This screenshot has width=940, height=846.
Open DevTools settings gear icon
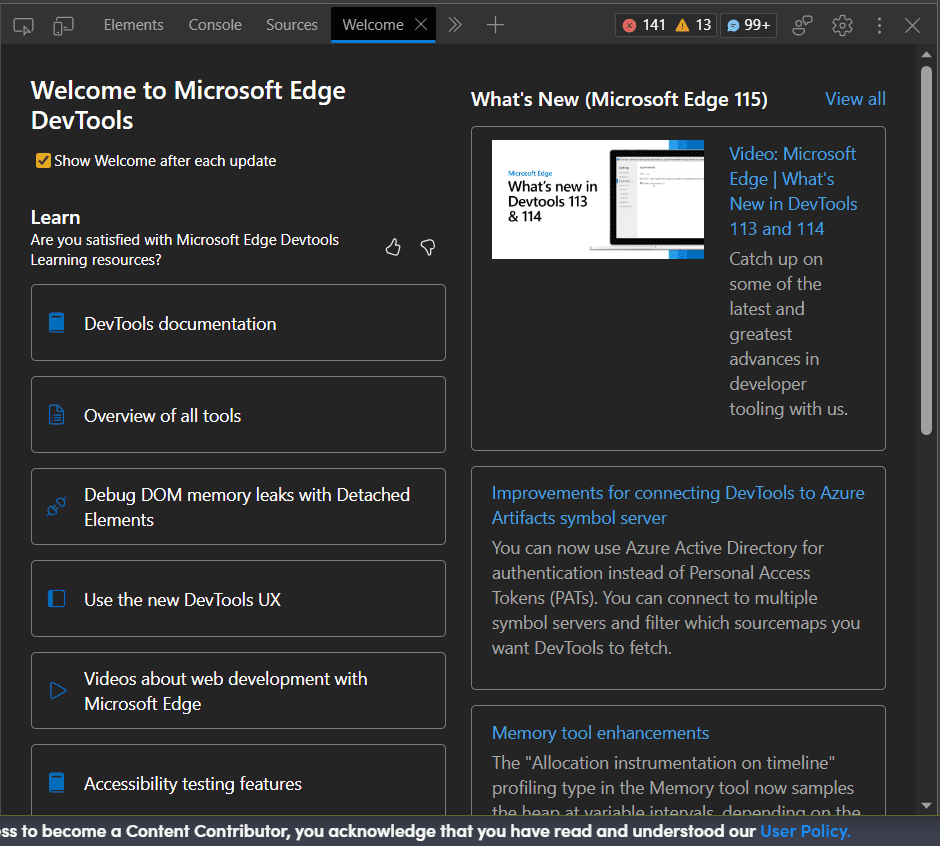pyautogui.click(x=842, y=25)
